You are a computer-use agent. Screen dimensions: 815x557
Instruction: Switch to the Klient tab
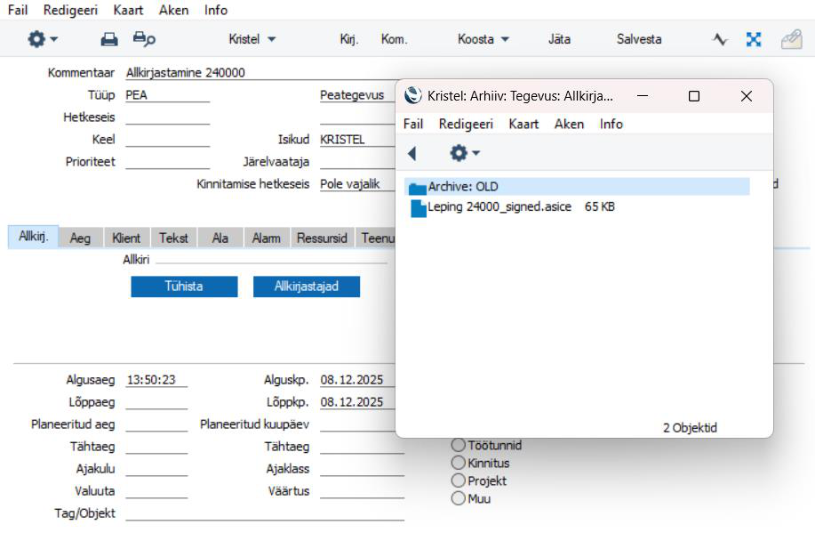126,238
